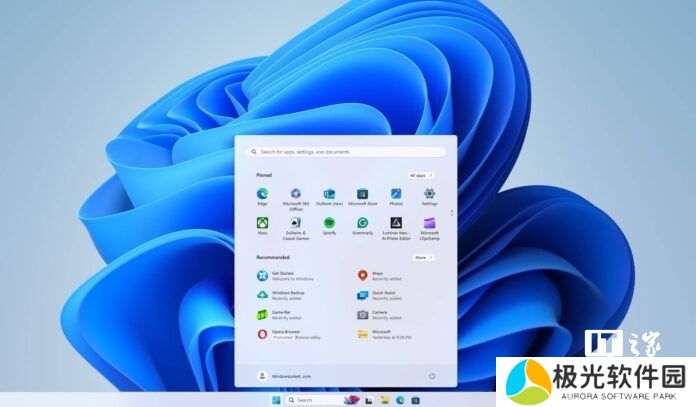Screen dimensions: 696x407
Task: Click the Windows Start button on taskbar
Action: 275,400
